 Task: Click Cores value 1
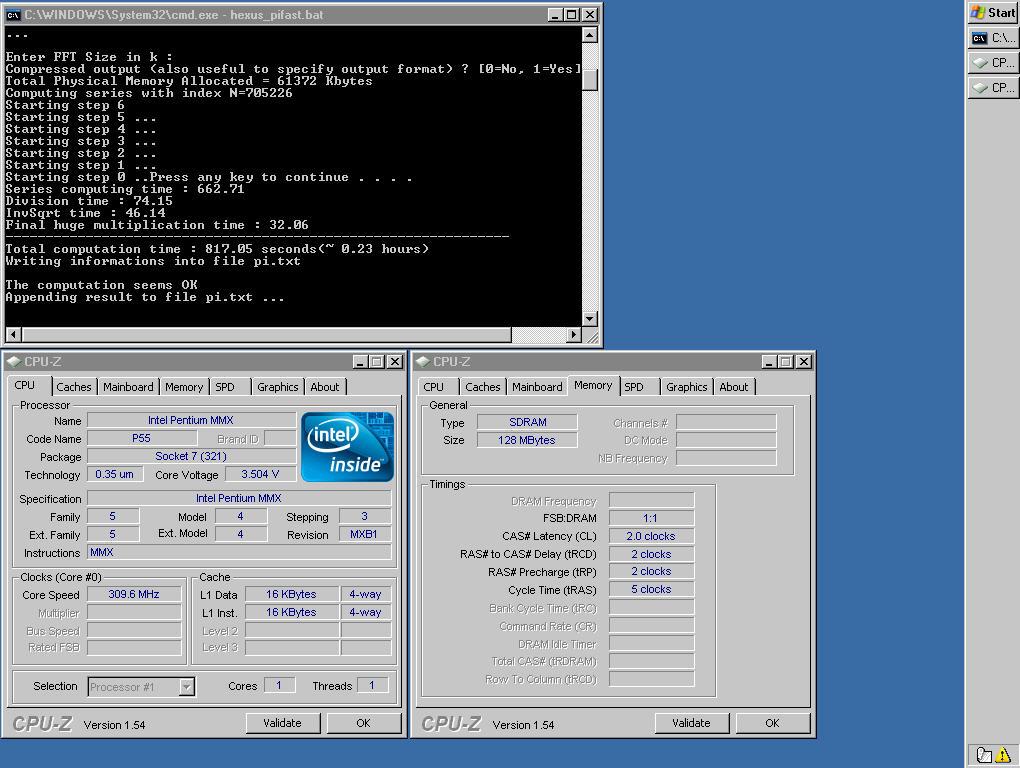(279, 685)
